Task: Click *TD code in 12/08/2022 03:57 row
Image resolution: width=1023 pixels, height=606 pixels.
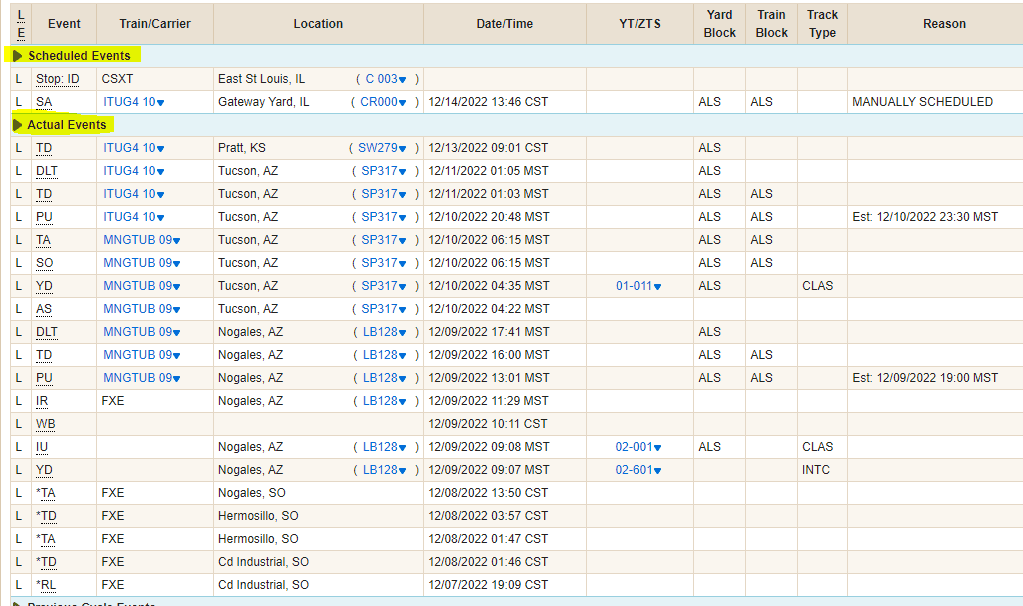Action: (46, 516)
